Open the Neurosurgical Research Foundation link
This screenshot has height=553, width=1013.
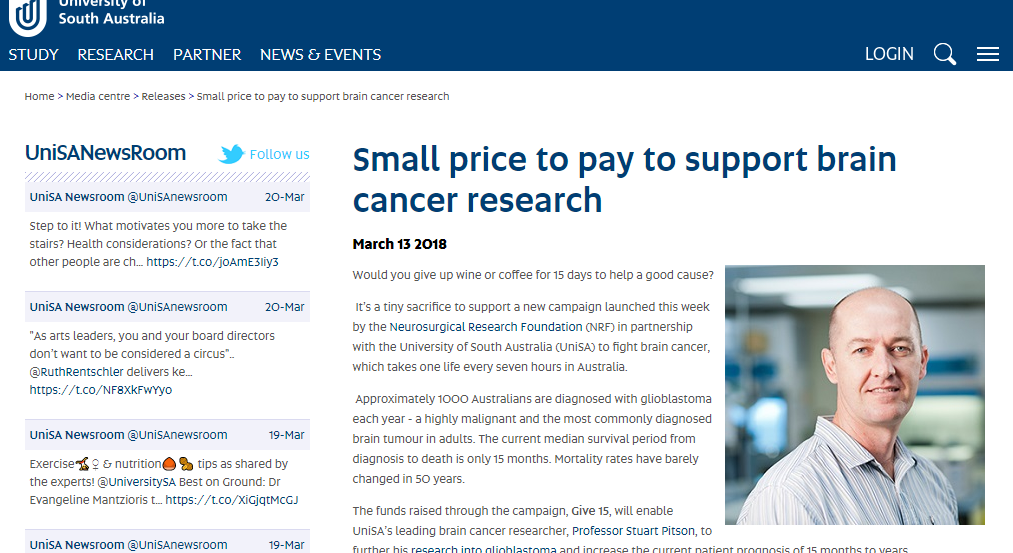tap(486, 327)
